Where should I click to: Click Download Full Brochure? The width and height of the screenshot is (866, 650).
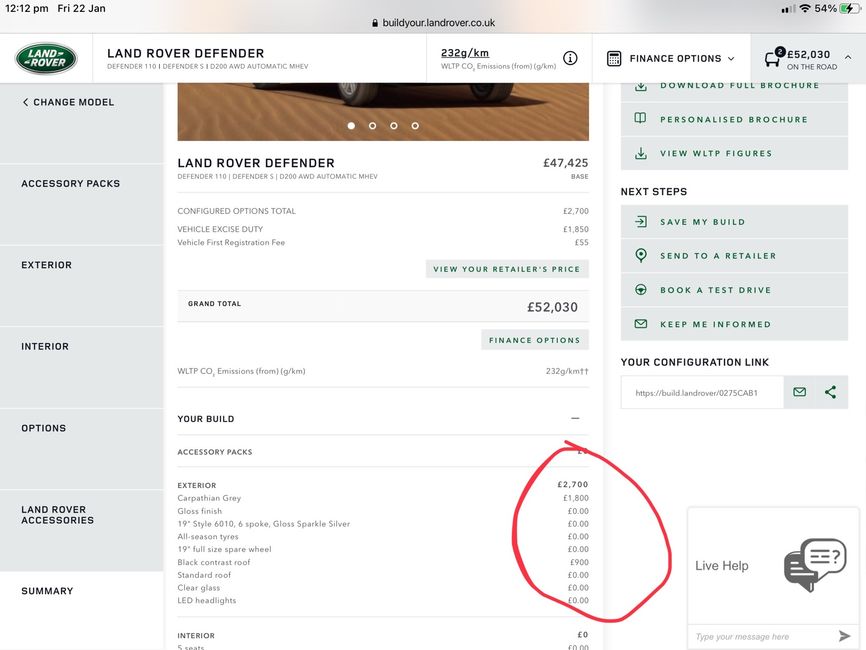[x=734, y=92]
